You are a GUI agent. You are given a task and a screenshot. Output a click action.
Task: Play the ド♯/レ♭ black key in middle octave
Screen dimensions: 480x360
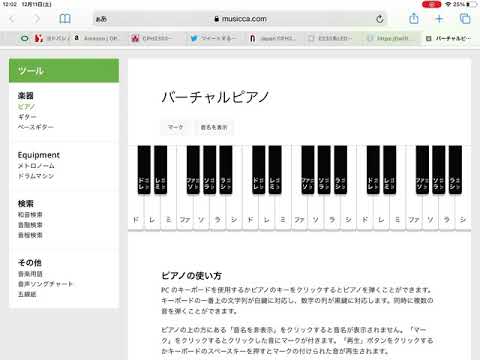tap(259, 169)
